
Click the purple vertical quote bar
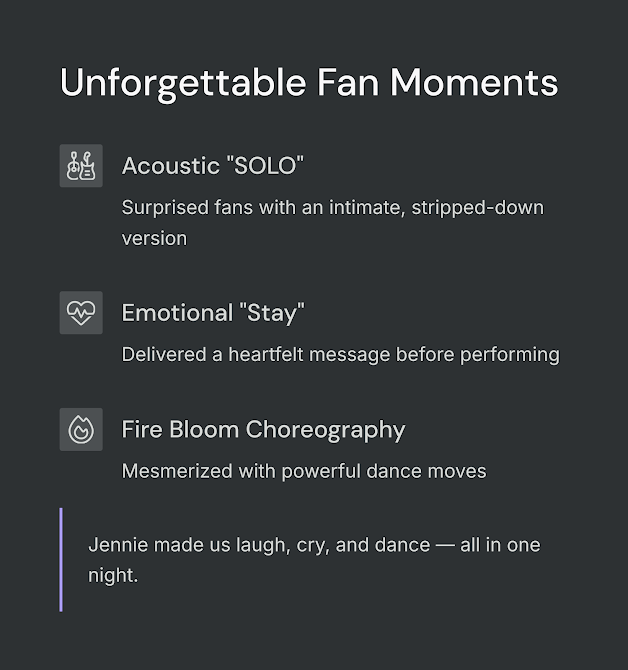(x=61, y=560)
